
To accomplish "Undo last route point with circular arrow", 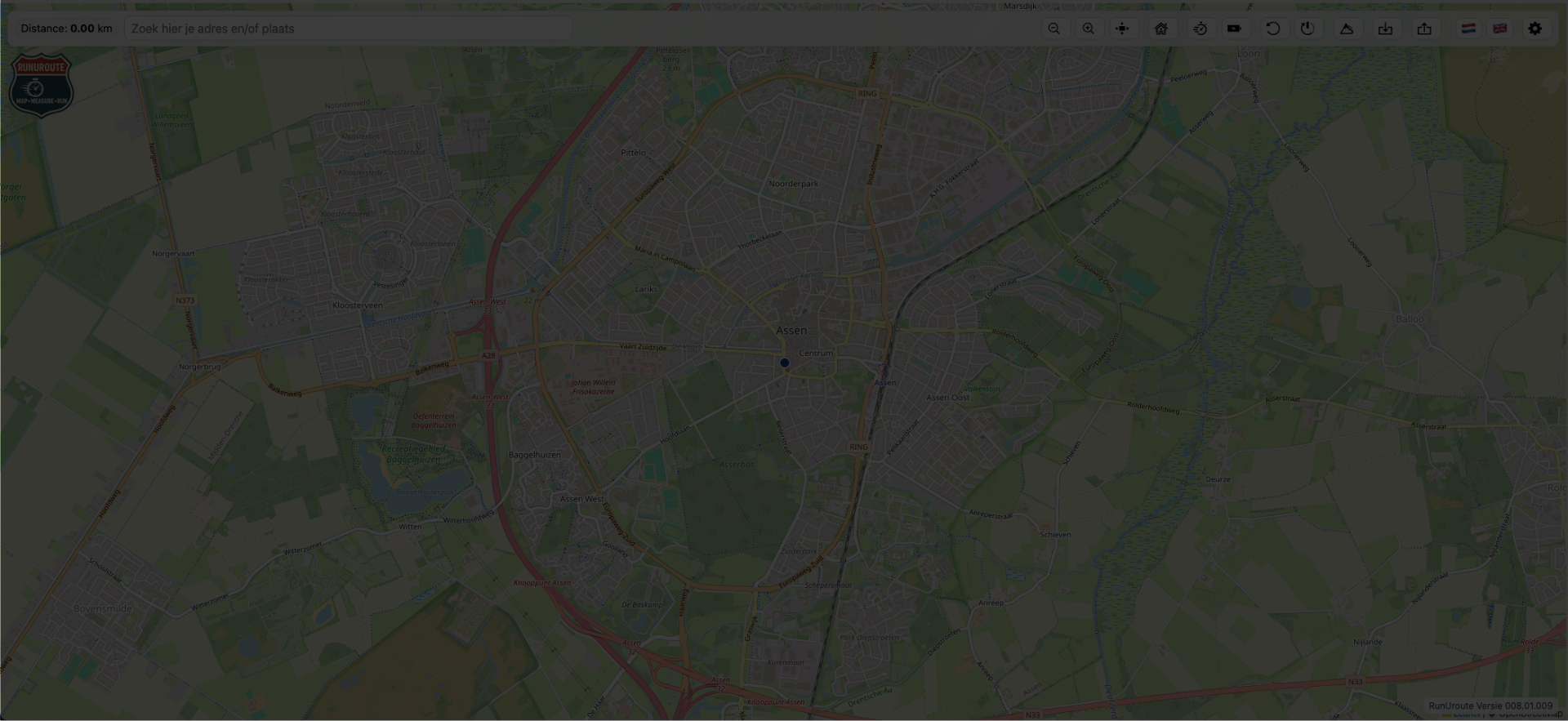I will point(1272,29).
